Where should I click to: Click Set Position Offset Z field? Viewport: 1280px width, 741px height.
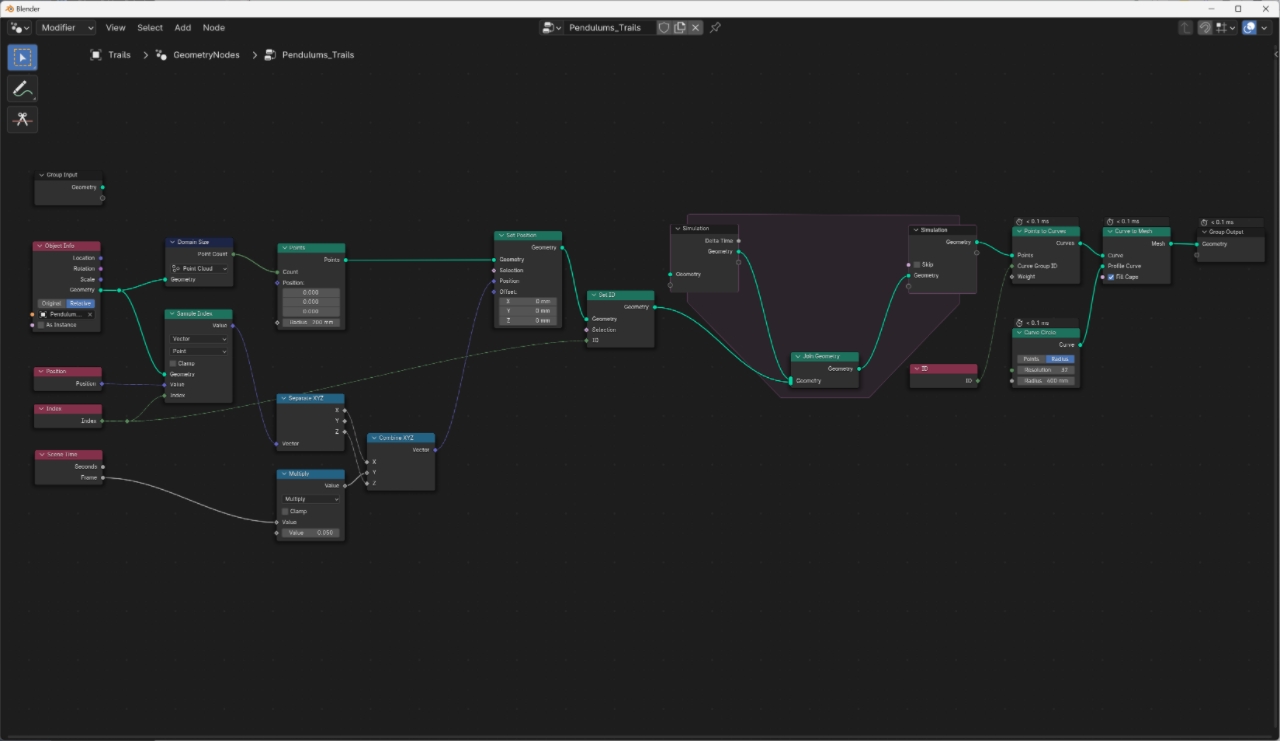click(528, 321)
